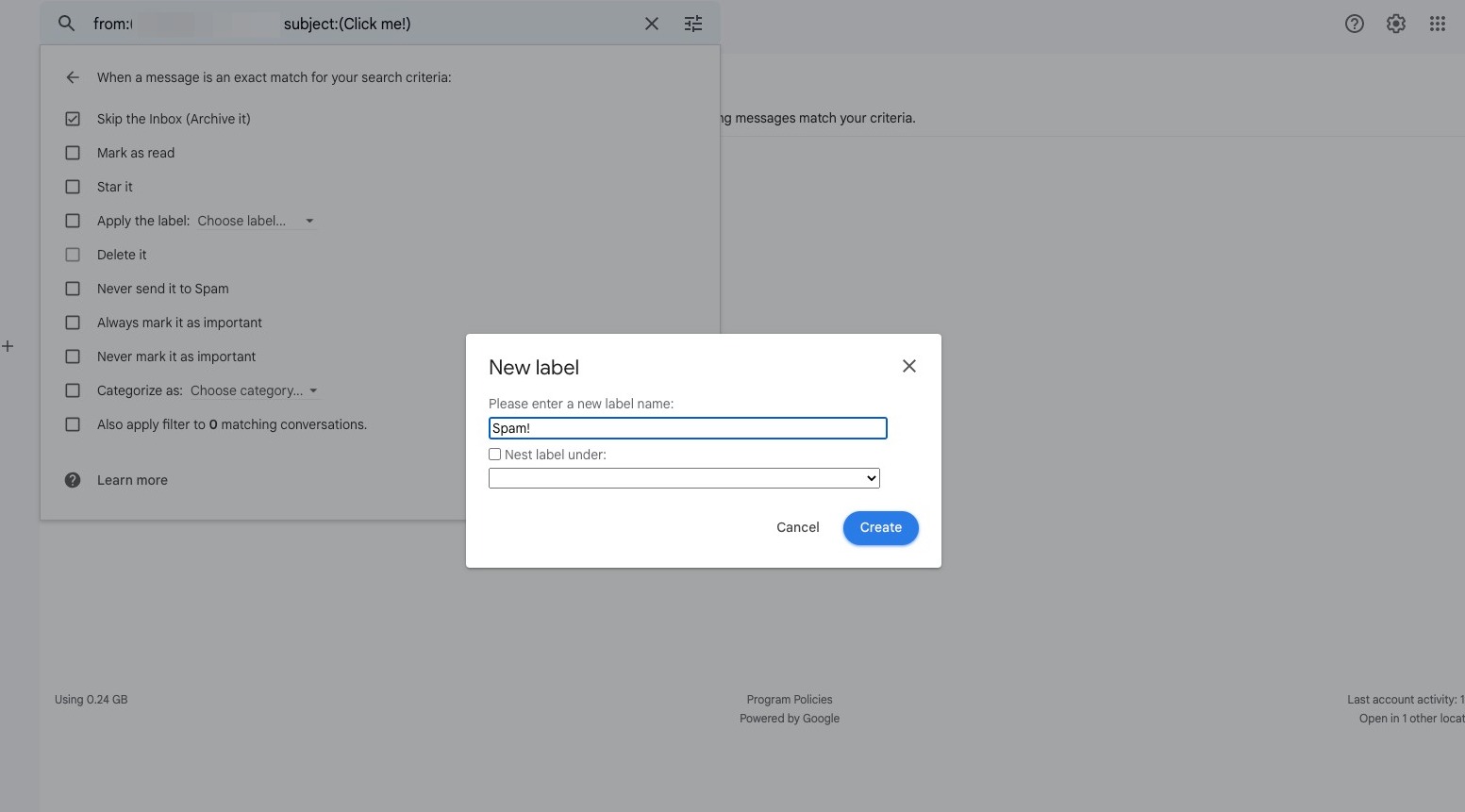Open the Google apps grid
The image size is (1465, 812).
pos(1437,24)
